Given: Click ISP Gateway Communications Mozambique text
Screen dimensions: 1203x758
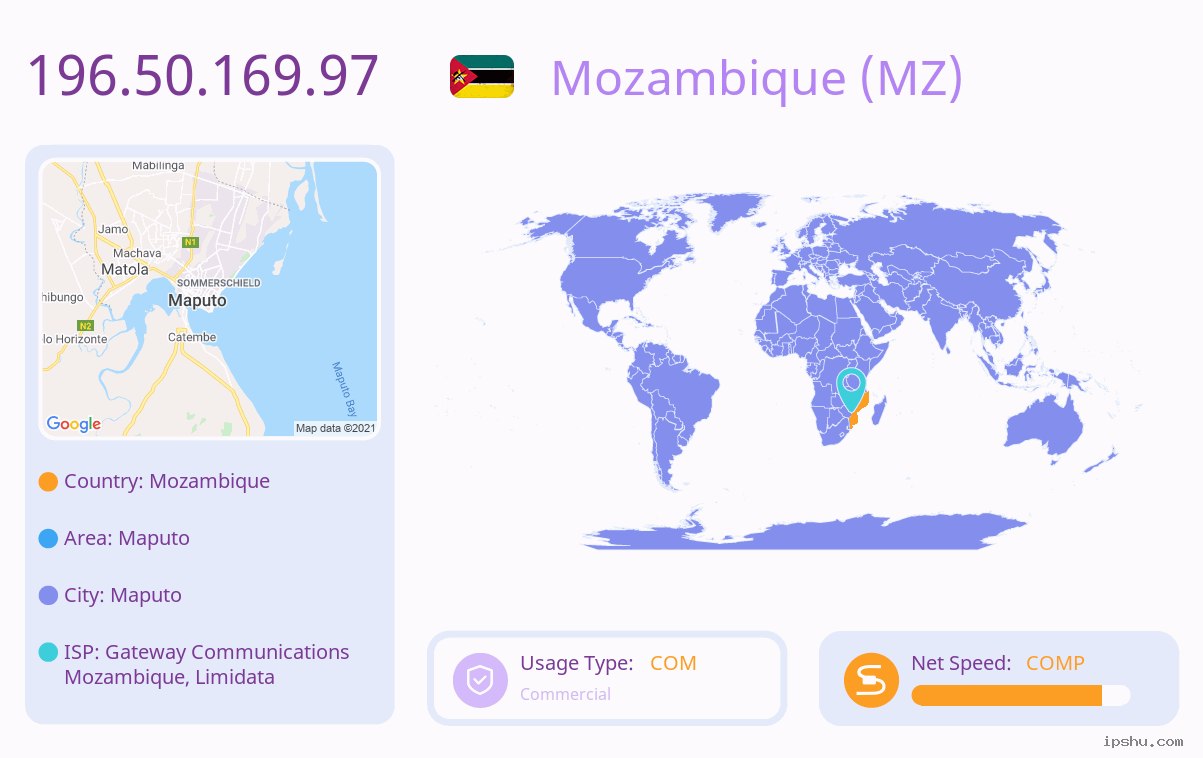Looking at the screenshot, I should [x=207, y=664].
